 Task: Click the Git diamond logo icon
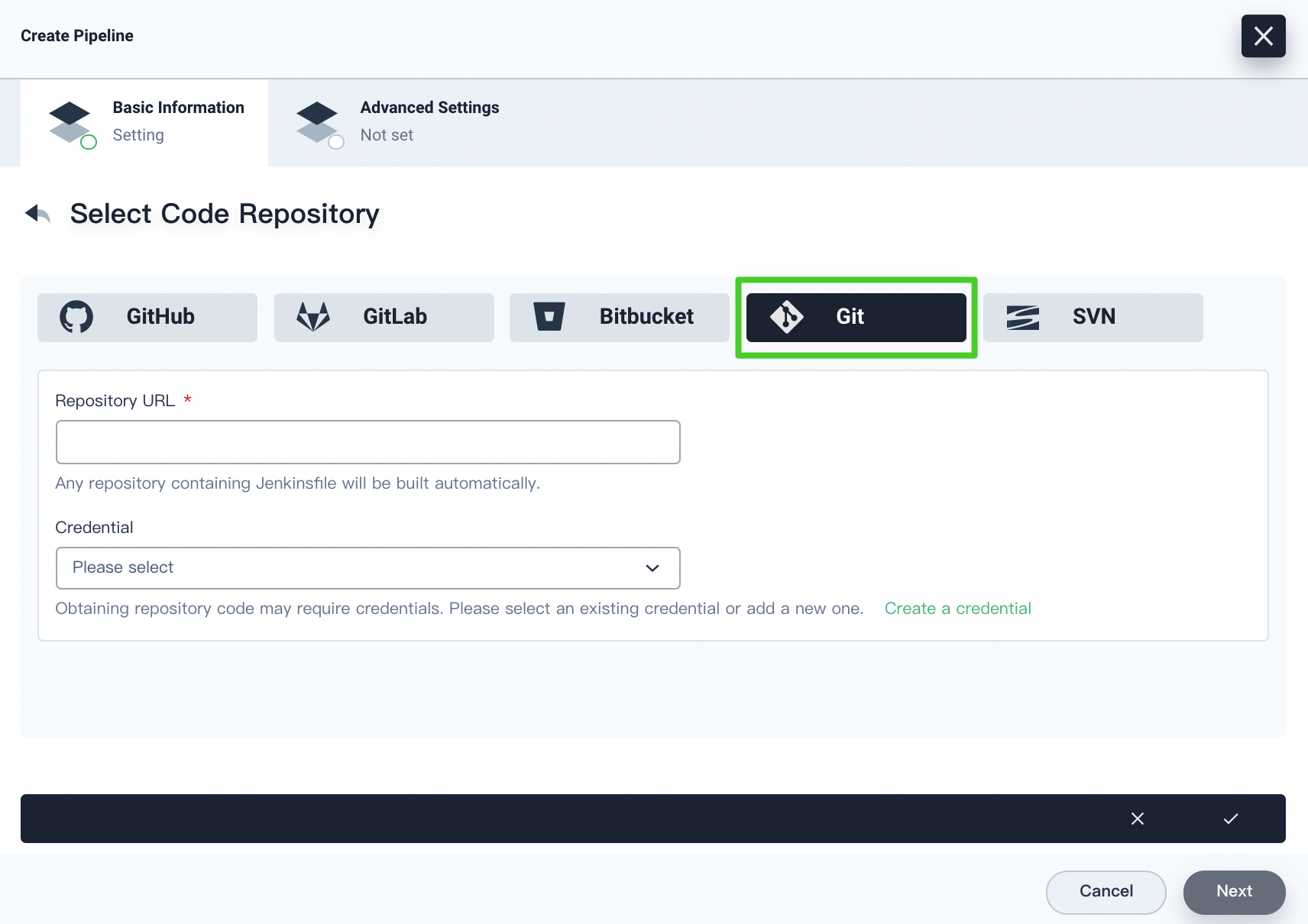coord(786,317)
